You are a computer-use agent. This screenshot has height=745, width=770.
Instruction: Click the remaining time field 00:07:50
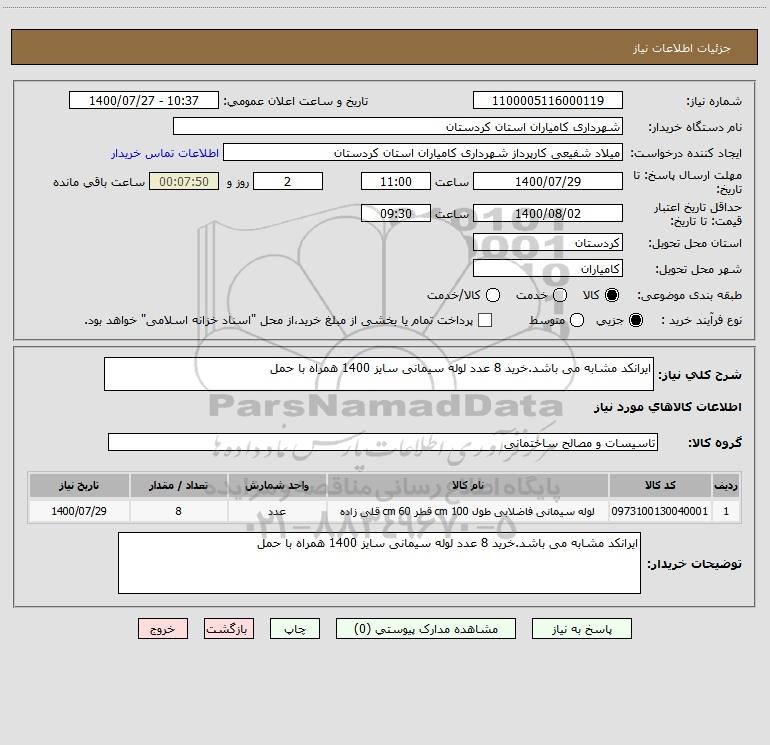(184, 181)
